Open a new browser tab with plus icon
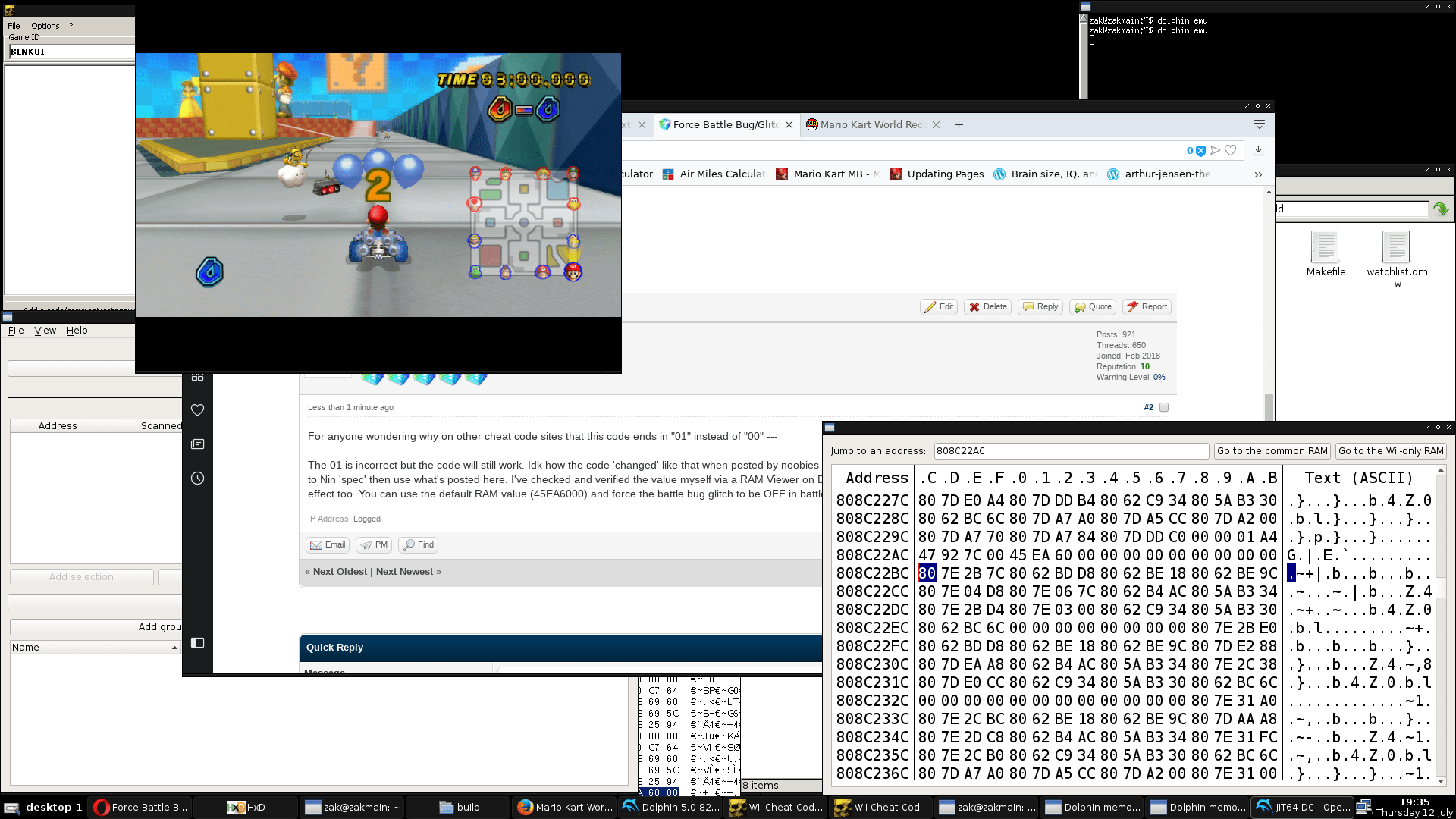Viewport: 1456px width, 819px height. pyautogui.click(x=959, y=125)
